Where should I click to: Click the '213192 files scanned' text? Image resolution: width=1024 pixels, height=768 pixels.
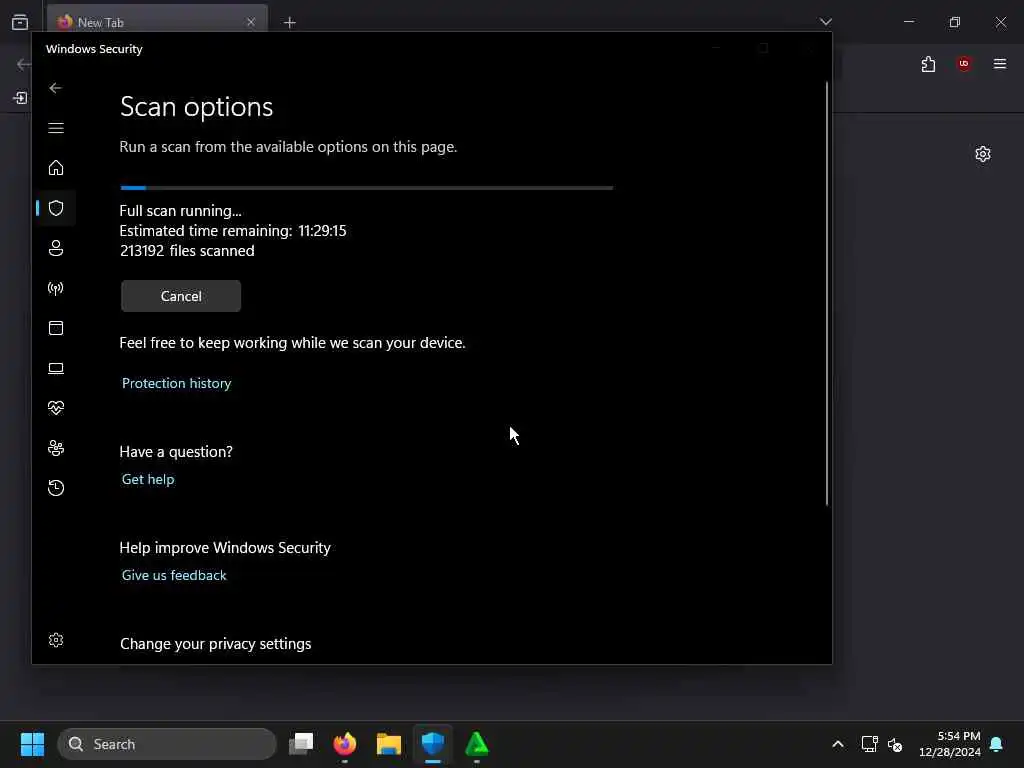pyautogui.click(x=187, y=251)
